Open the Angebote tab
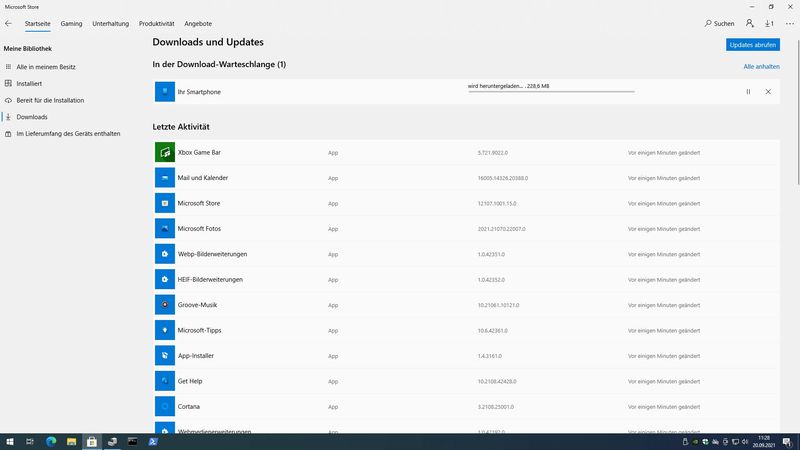Viewport: 800px width, 450px height. [198, 23]
